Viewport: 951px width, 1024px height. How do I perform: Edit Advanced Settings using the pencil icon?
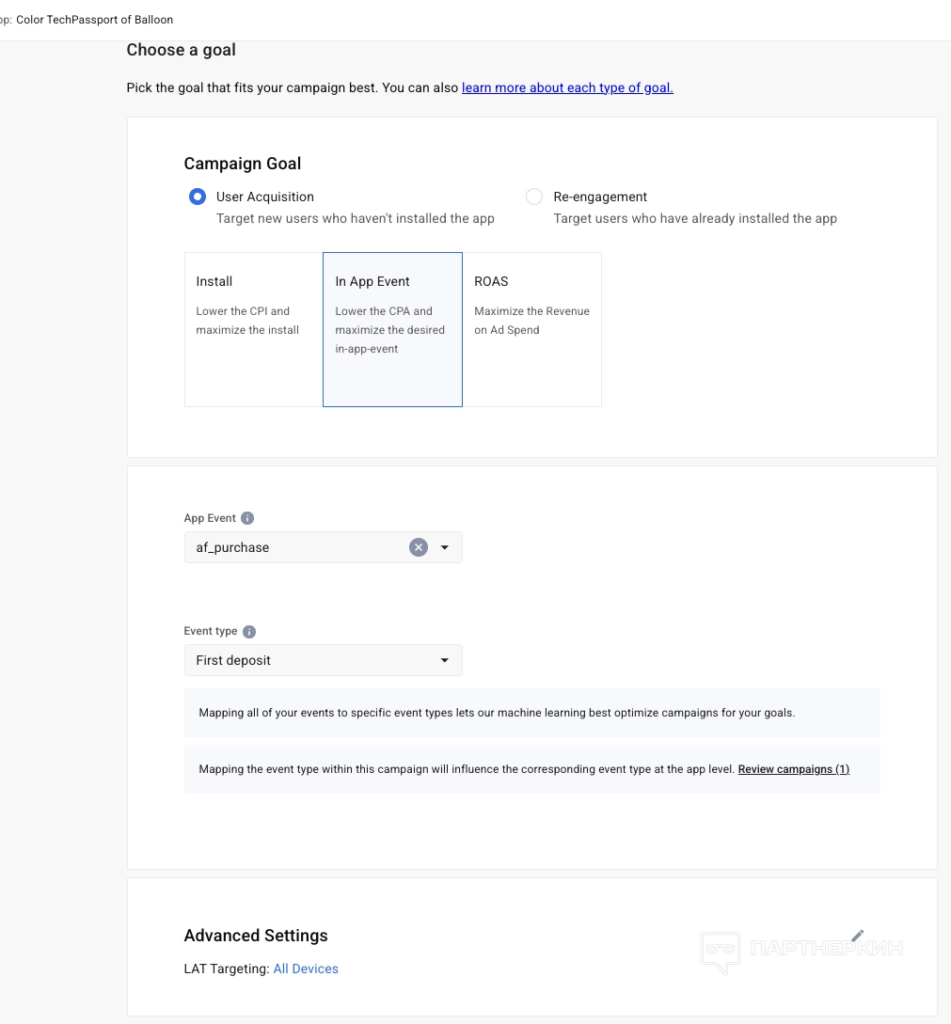tap(857, 936)
